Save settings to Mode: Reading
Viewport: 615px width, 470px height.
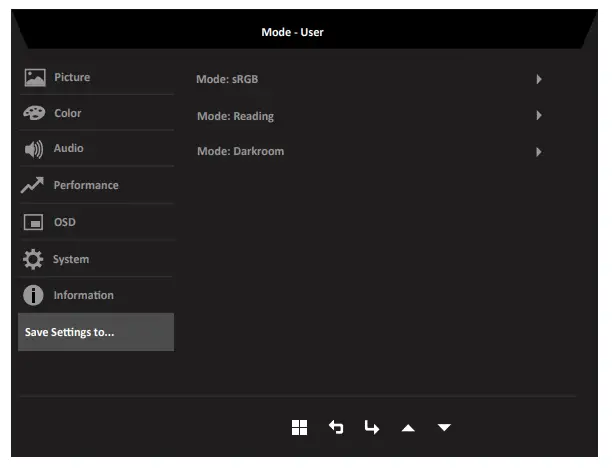(369, 116)
